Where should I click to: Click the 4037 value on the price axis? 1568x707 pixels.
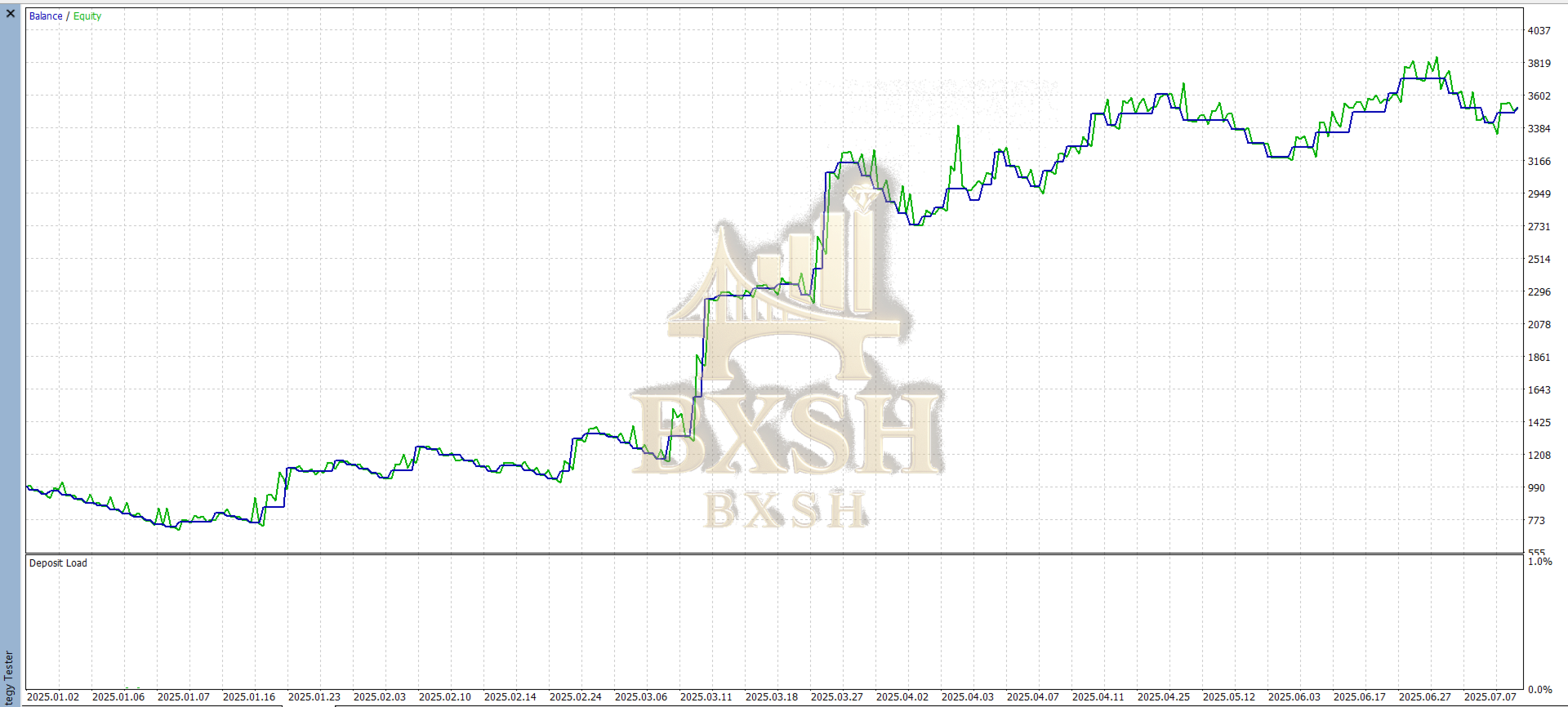[x=1539, y=31]
